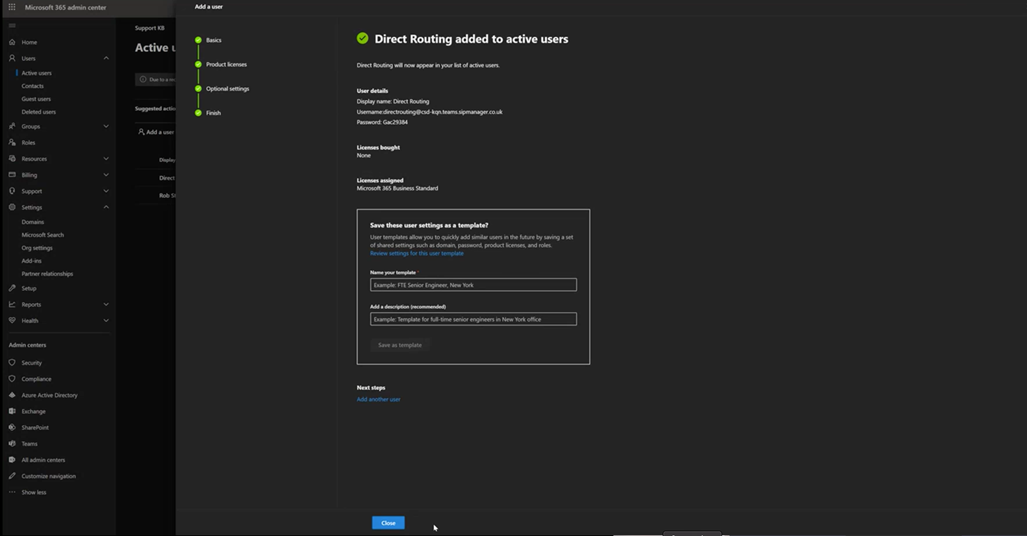Click the Resources icon in sidebar
The width and height of the screenshot is (1027, 536).
point(12,159)
